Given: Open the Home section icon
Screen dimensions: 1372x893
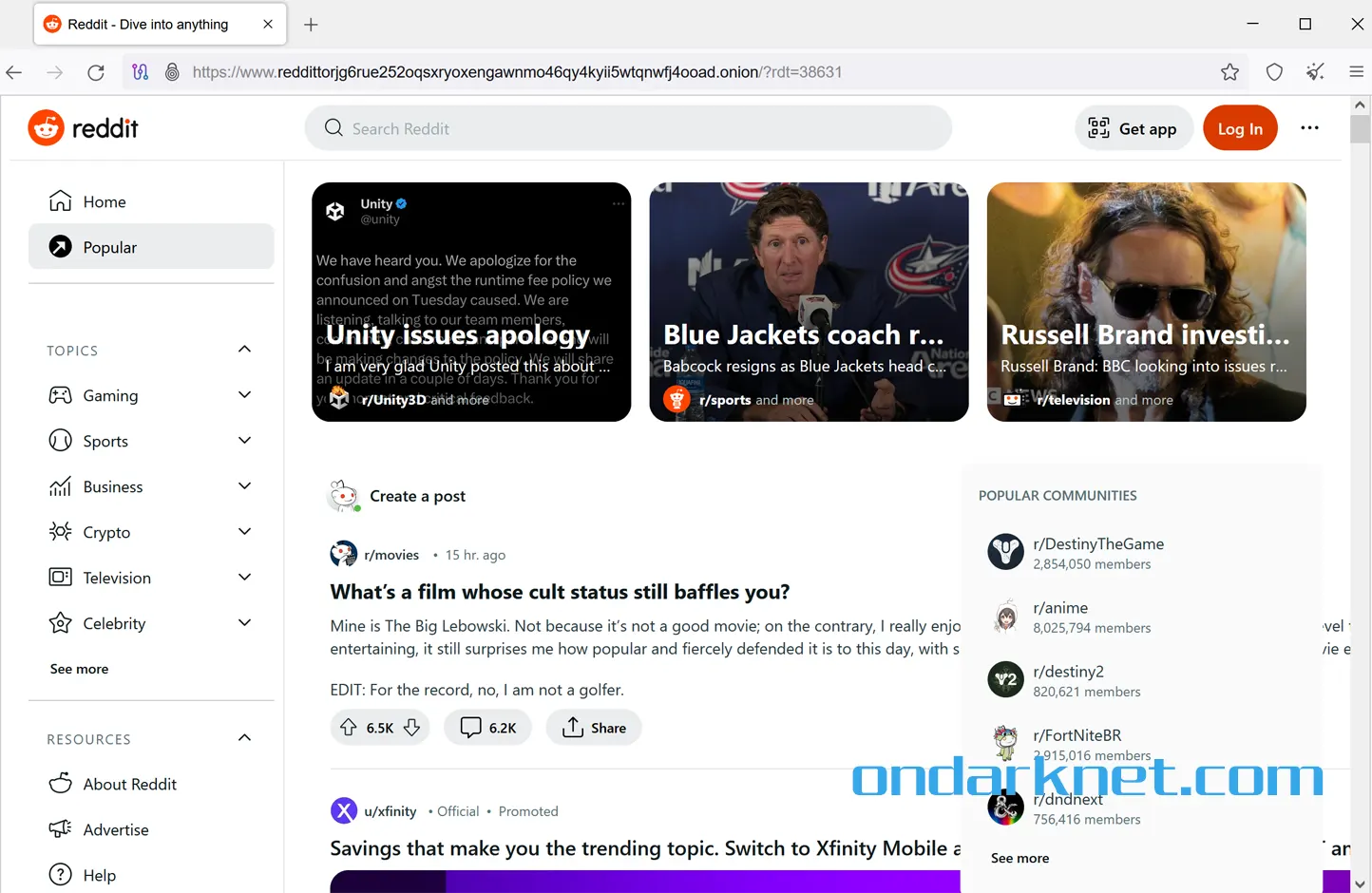Looking at the screenshot, I should pos(59,200).
